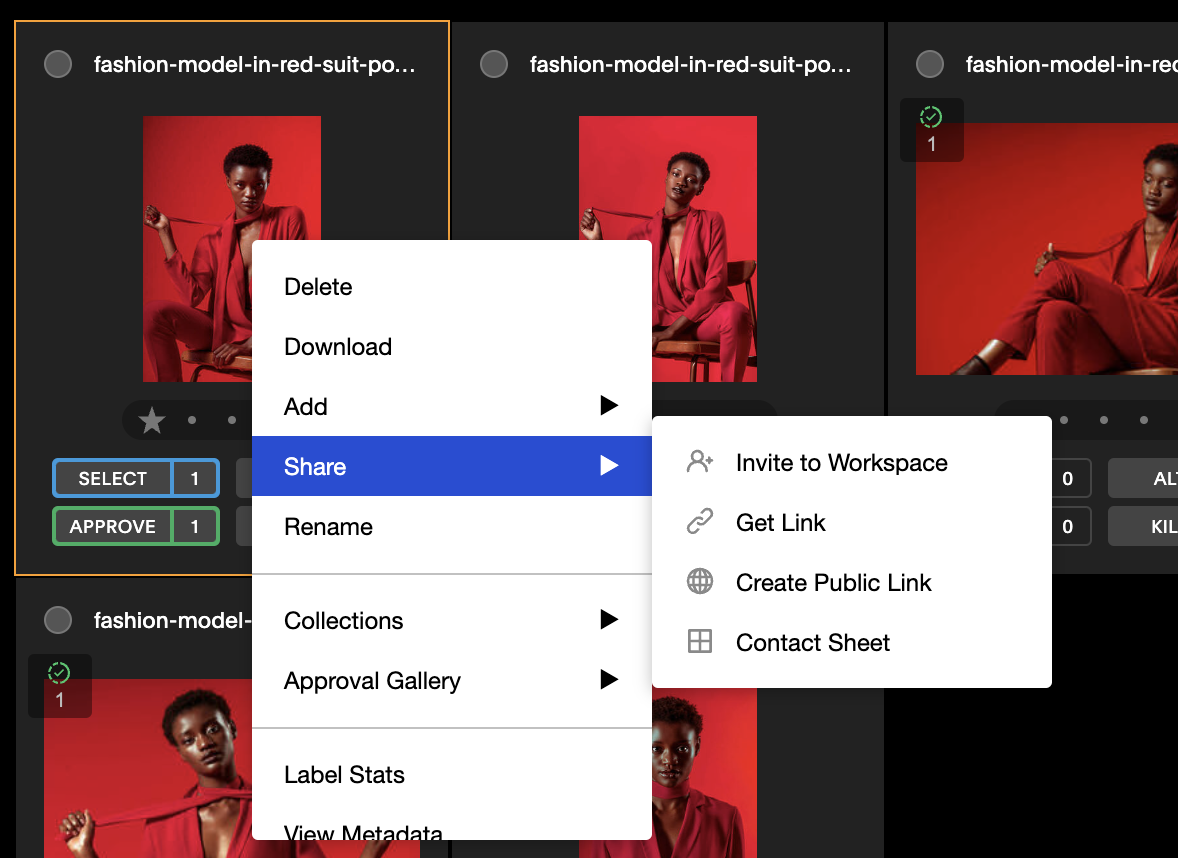Expand the Collections submenu arrow
The image size is (1178, 858).
pyautogui.click(x=609, y=620)
